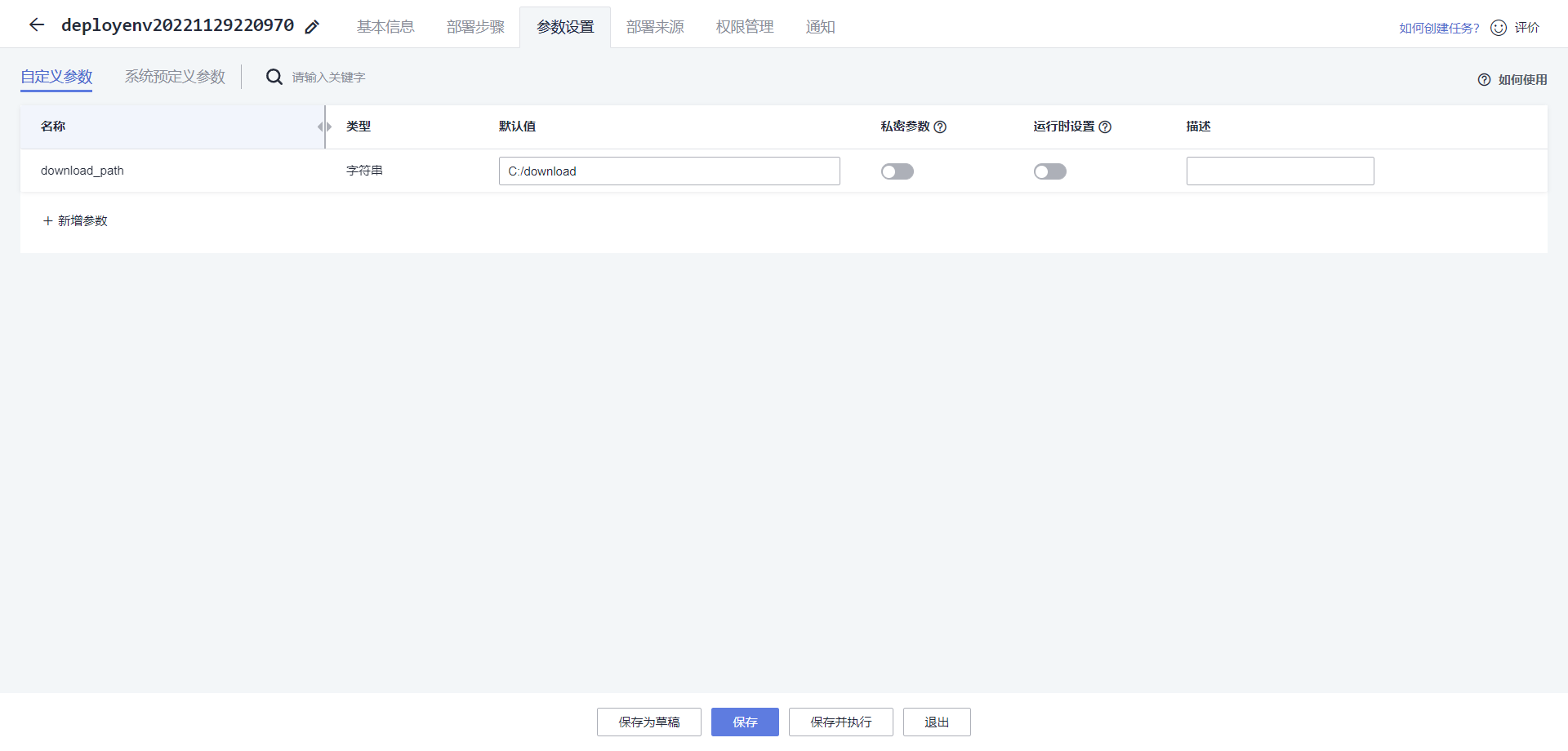Enable 私密参数 for download_path
1568x751 pixels.
coord(897,171)
